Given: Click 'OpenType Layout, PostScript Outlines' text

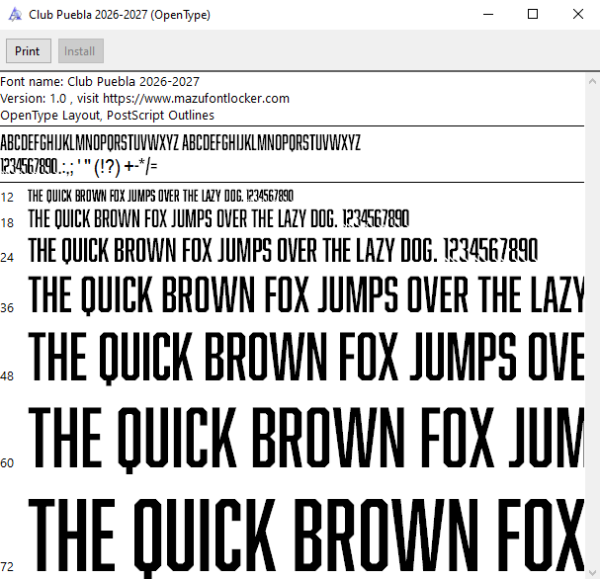Looking at the screenshot, I should [107, 115].
